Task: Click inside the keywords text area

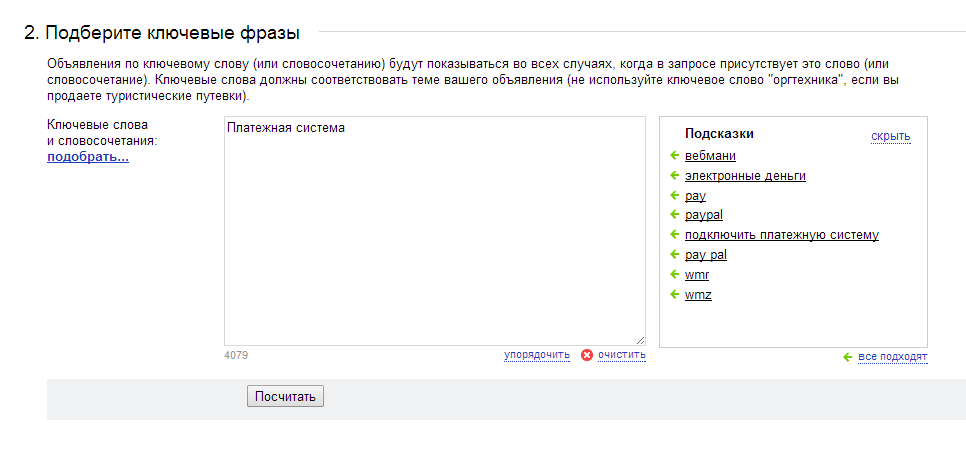Action: pos(434,231)
